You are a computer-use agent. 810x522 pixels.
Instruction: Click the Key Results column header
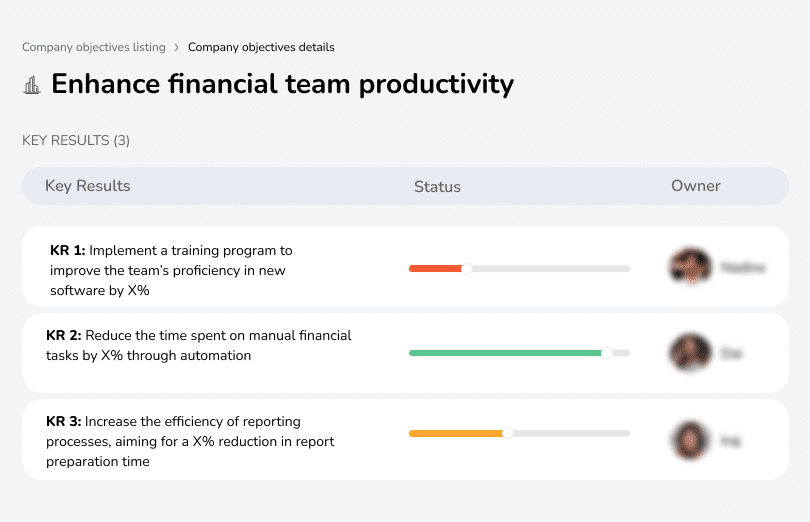[88, 186]
